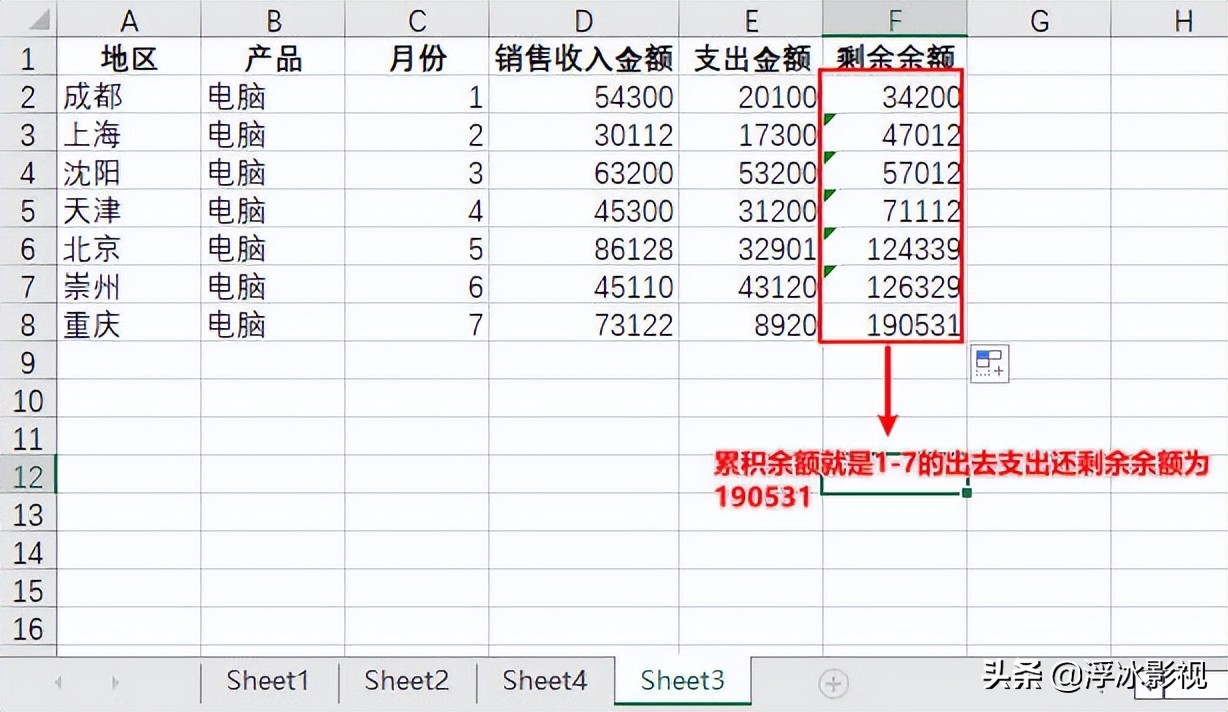Viewport: 1228px width, 712px height.
Task: Select sales value 63200
Action: (x=584, y=173)
